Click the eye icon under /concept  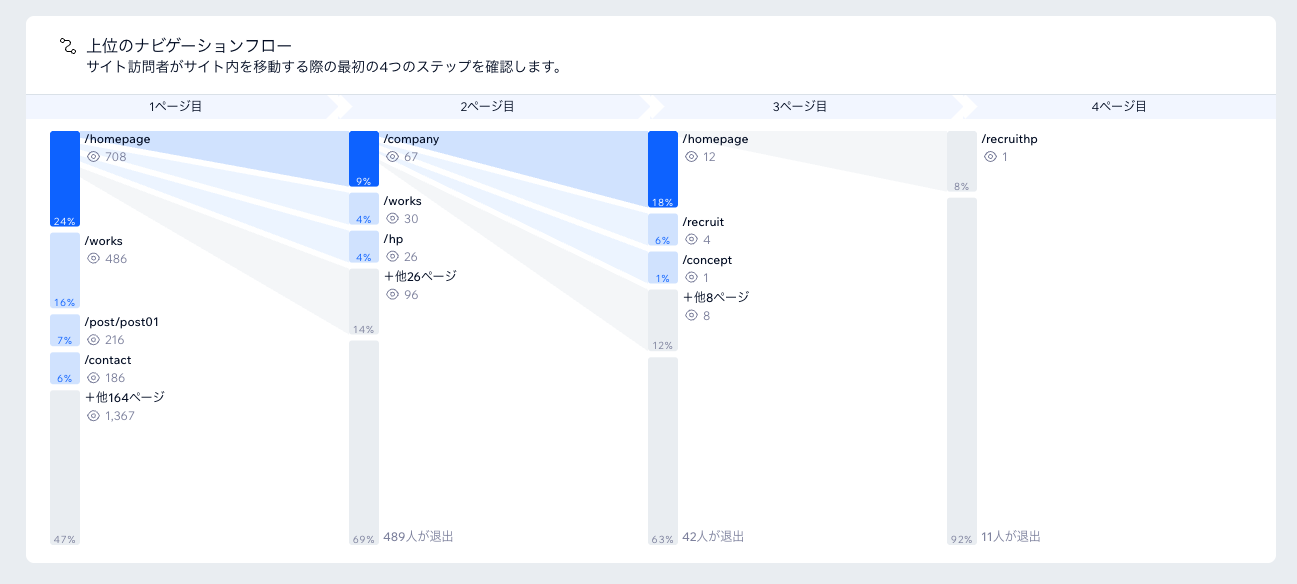[x=692, y=278]
